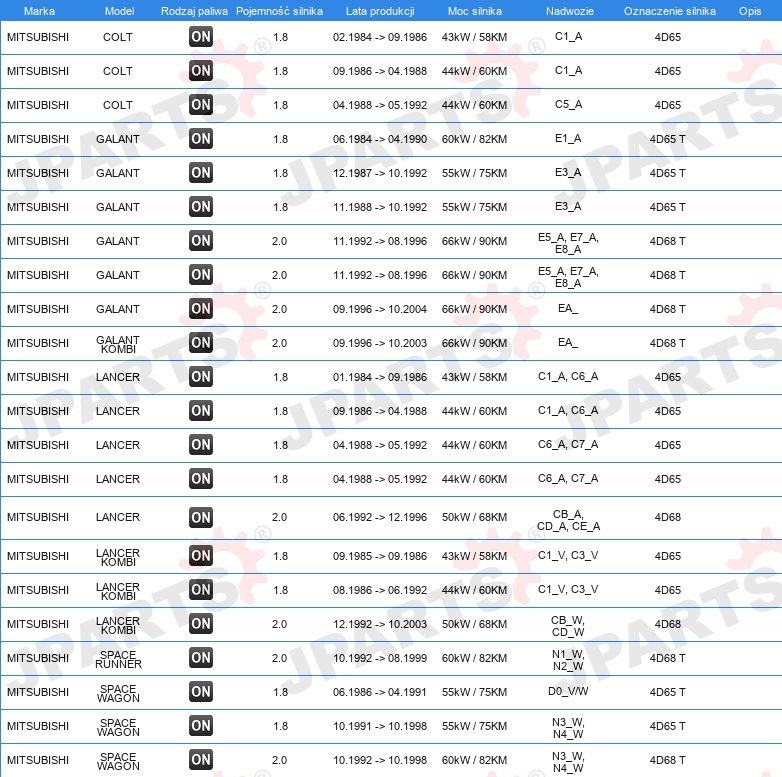
Task: Click date range 11.1988 -> 10.1992
Action: pos(380,207)
